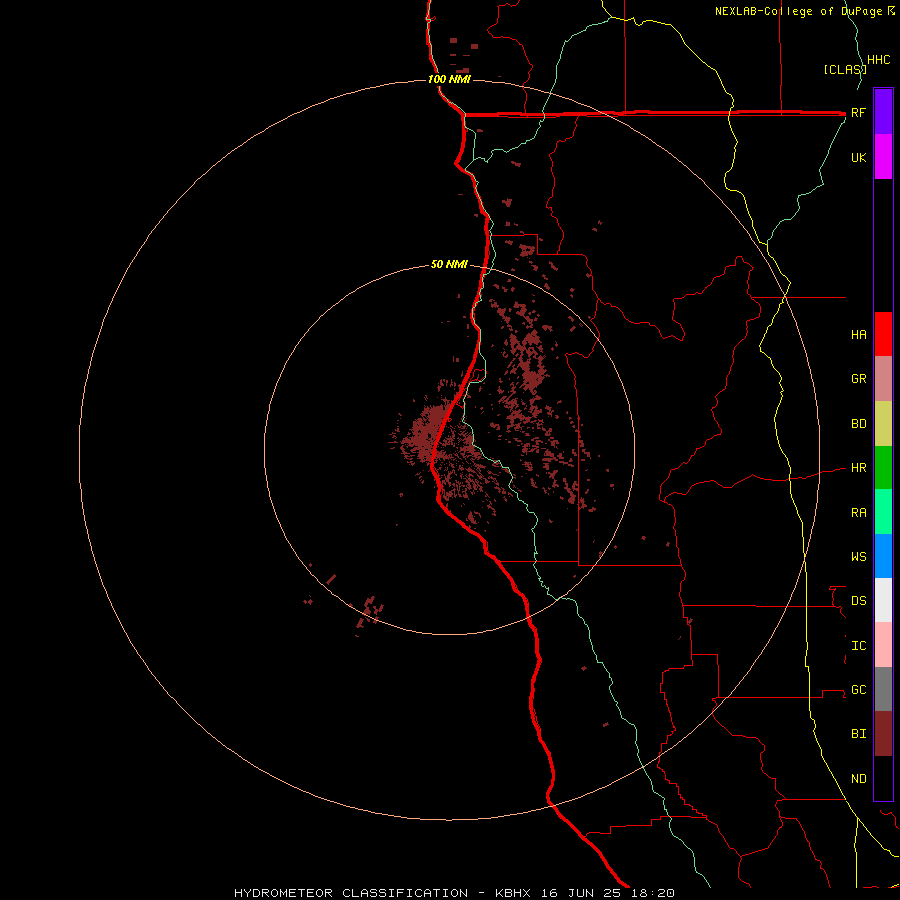Click the DS white legend swatch
The width and height of the screenshot is (900, 900).
(x=883, y=600)
